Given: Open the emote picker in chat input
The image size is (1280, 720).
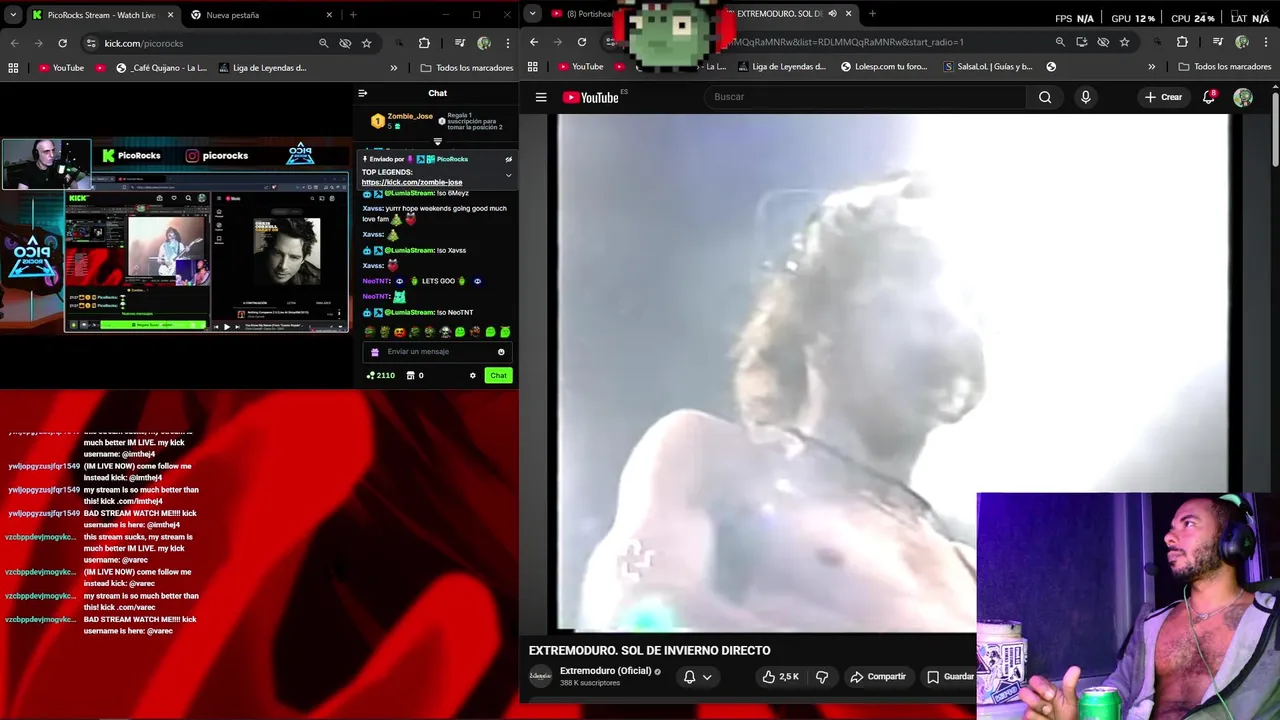Looking at the screenshot, I should point(501,352).
